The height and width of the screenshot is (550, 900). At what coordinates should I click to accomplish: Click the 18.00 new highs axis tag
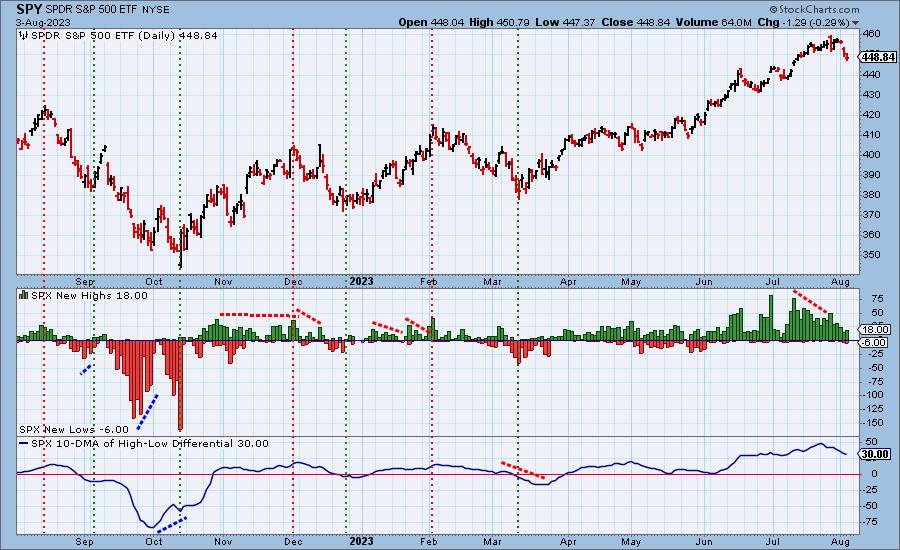click(x=875, y=330)
